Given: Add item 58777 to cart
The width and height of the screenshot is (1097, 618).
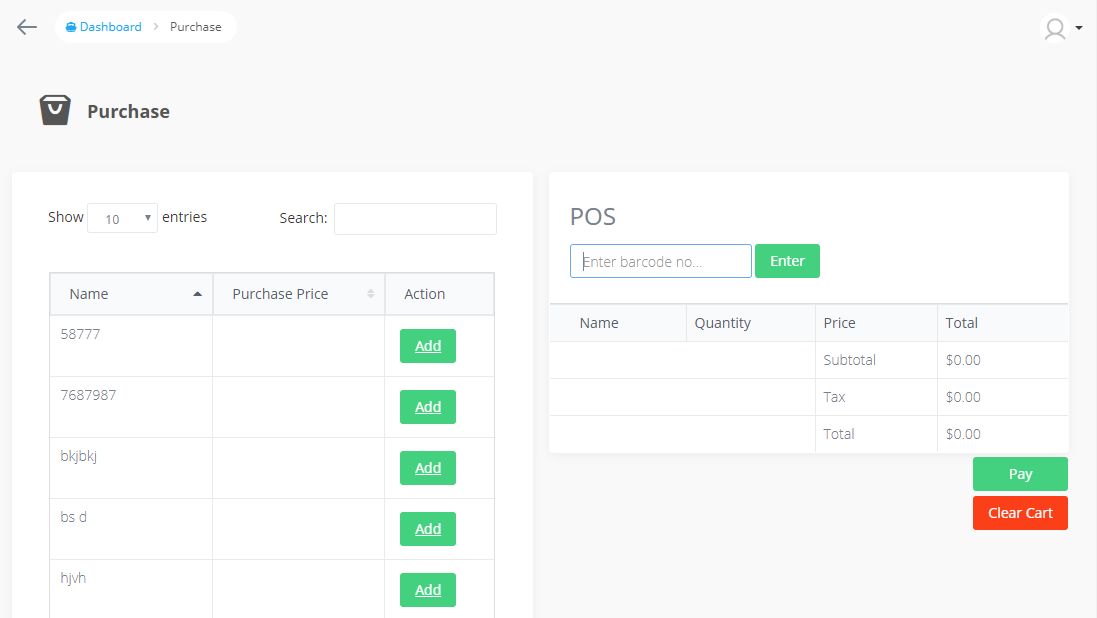Looking at the screenshot, I should click(x=428, y=346).
